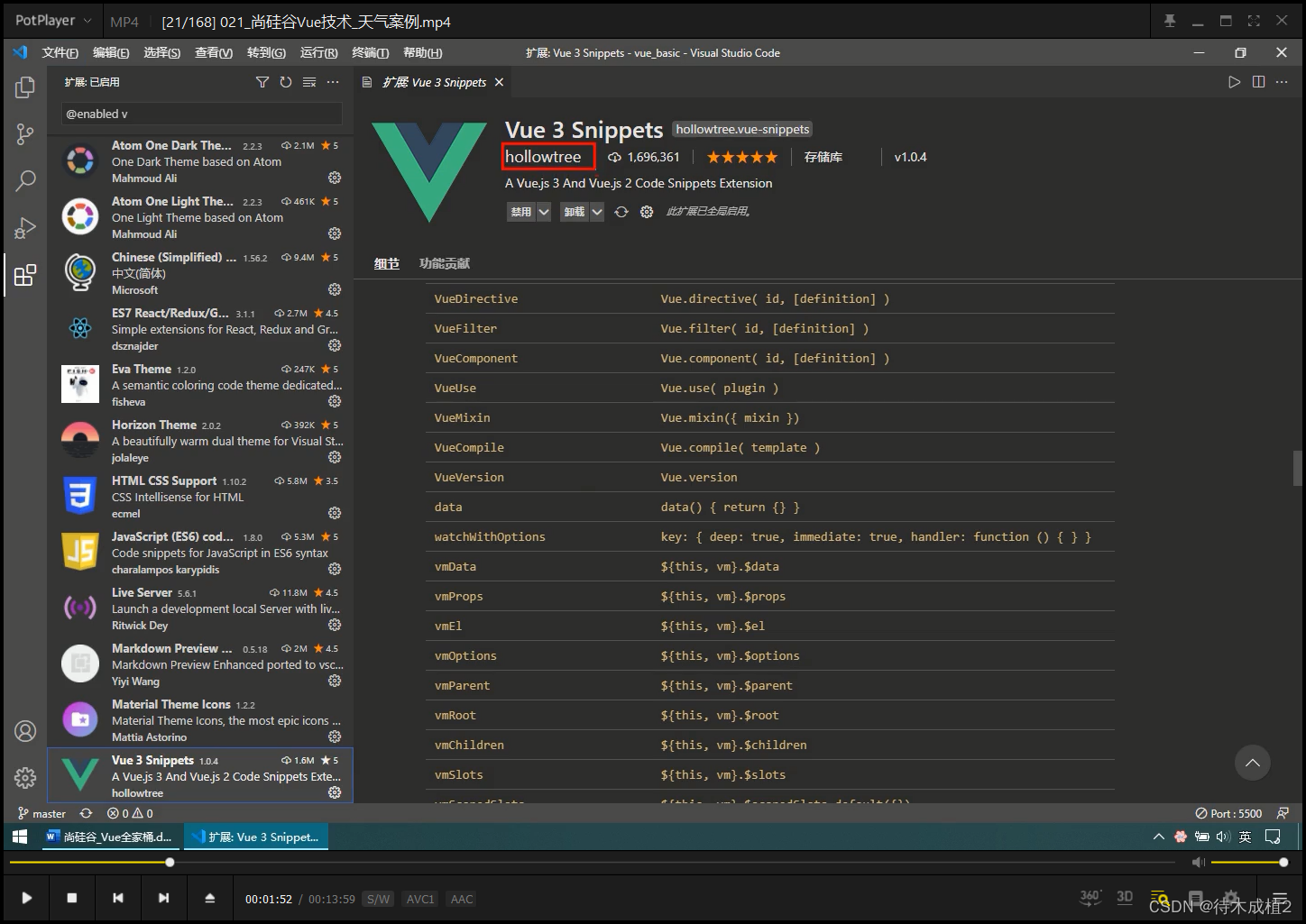Image resolution: width=1306 pixels, height=924 pixels.
Task: Open editor more actions ellipsis
Action: pyautogui.click(x=1282, y=82)
